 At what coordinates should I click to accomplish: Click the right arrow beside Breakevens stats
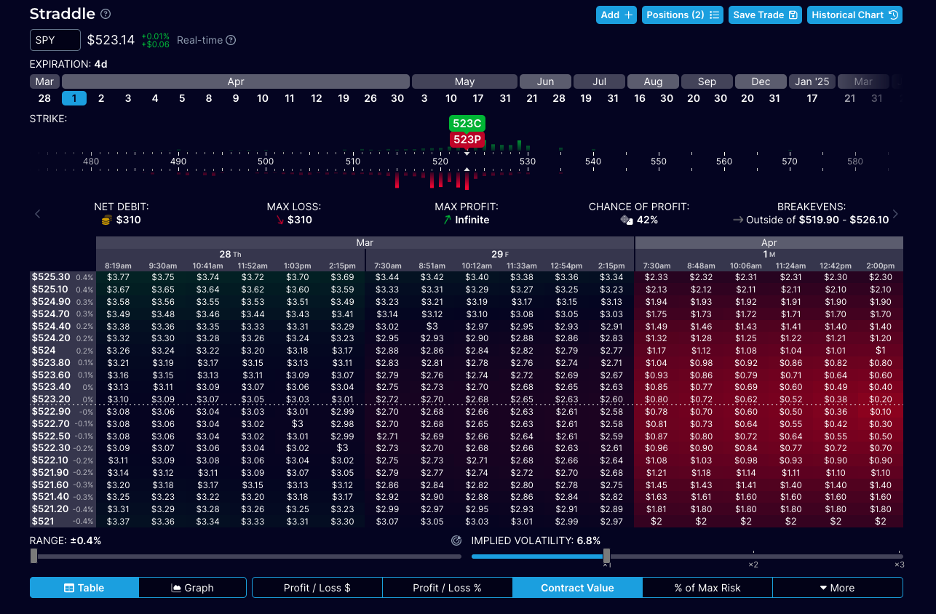pos(895,213)
